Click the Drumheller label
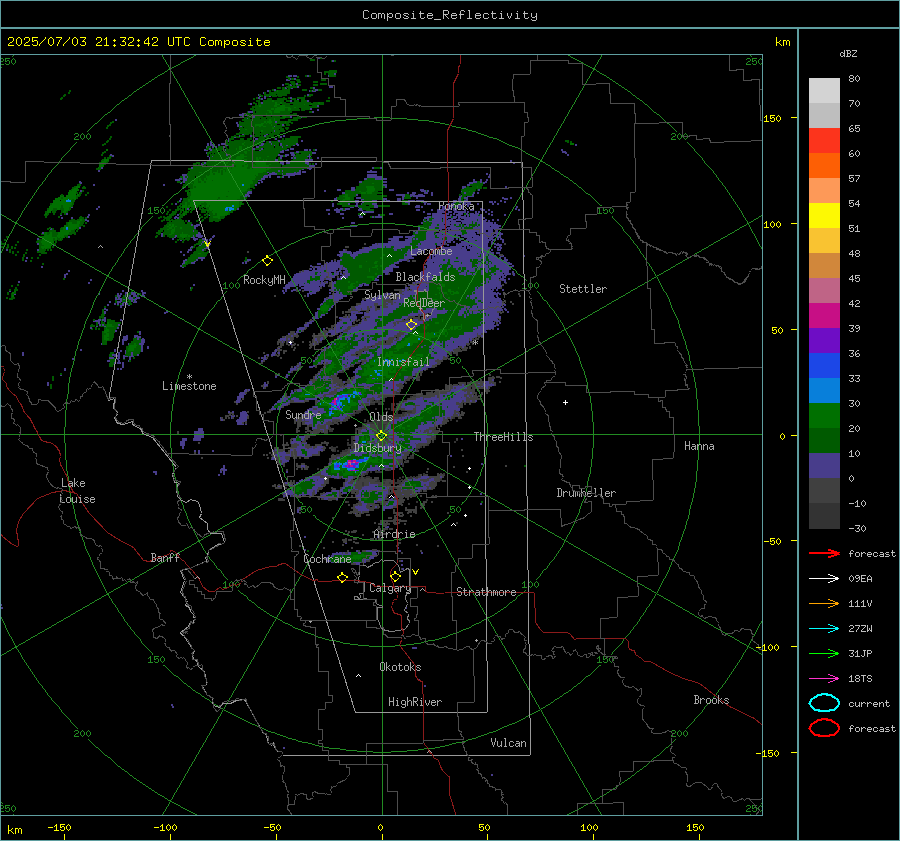 click(586, 493)
